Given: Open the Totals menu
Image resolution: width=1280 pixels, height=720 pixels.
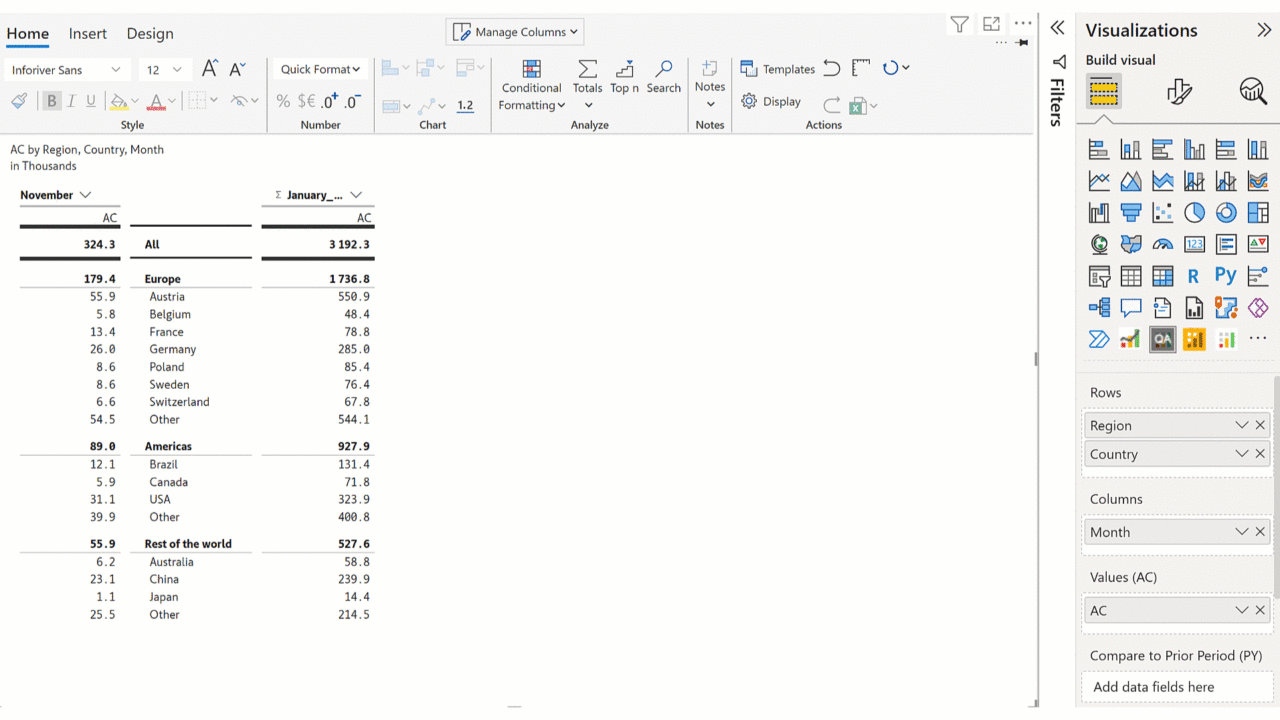Looking at the screenshot, I should tap(588, 84).
